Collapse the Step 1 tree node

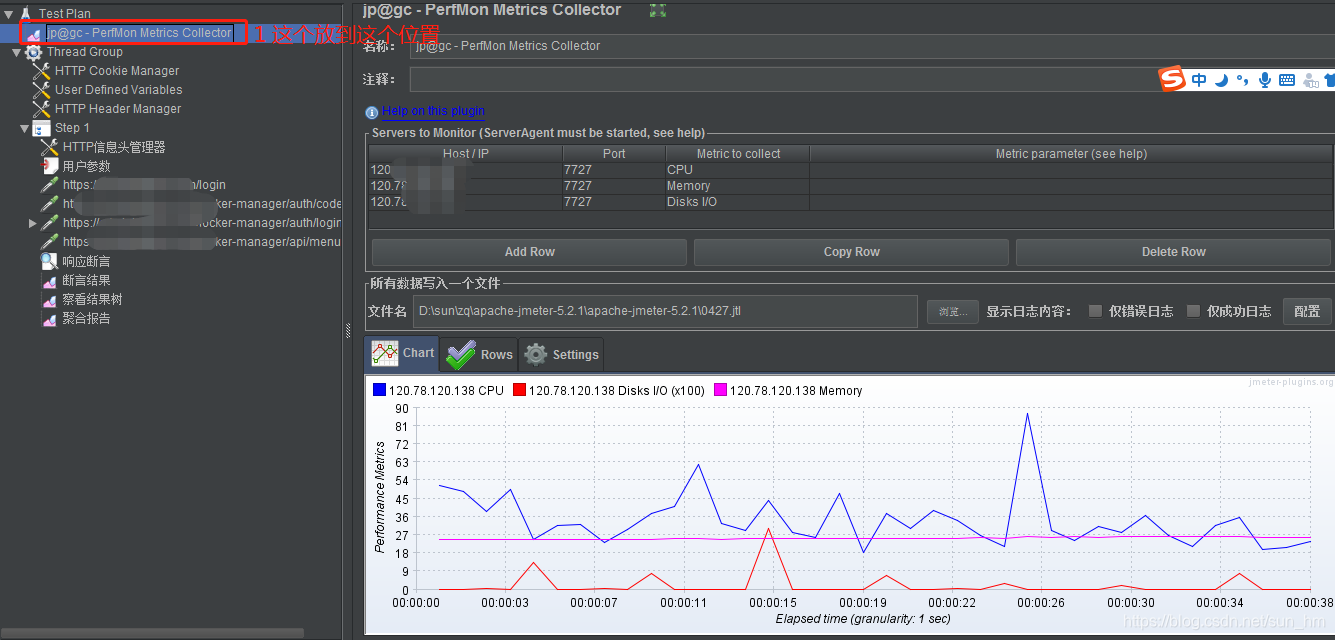[x=24, y=128]
